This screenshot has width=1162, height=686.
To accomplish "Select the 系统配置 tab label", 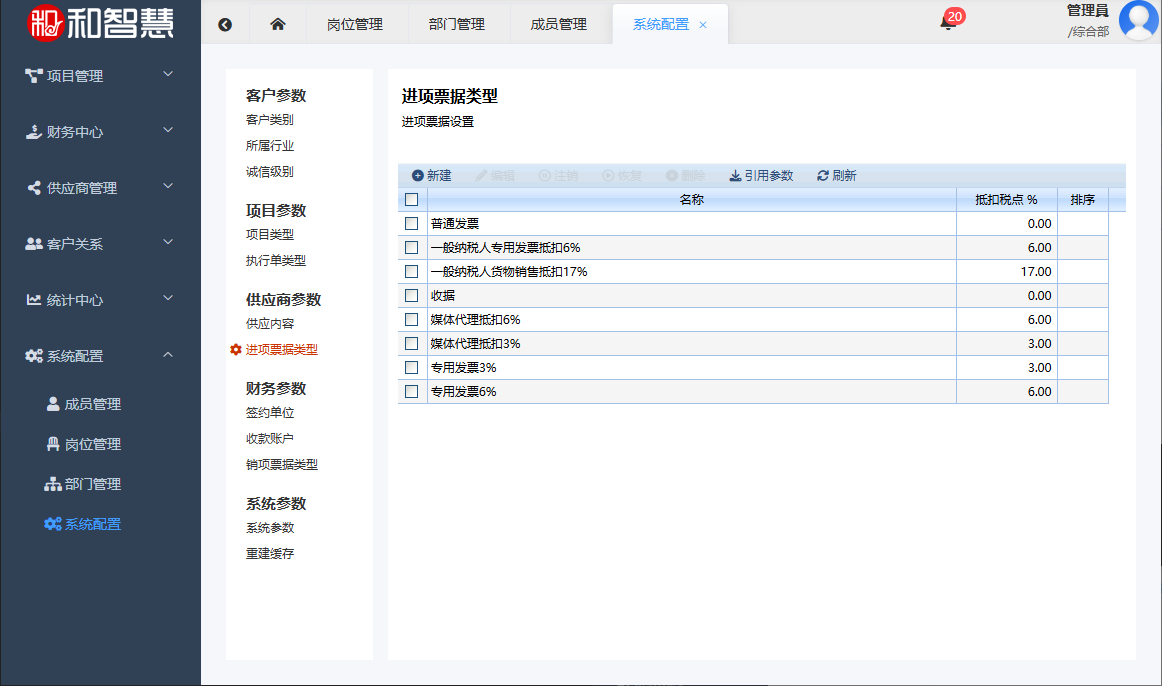I will 660,24.
